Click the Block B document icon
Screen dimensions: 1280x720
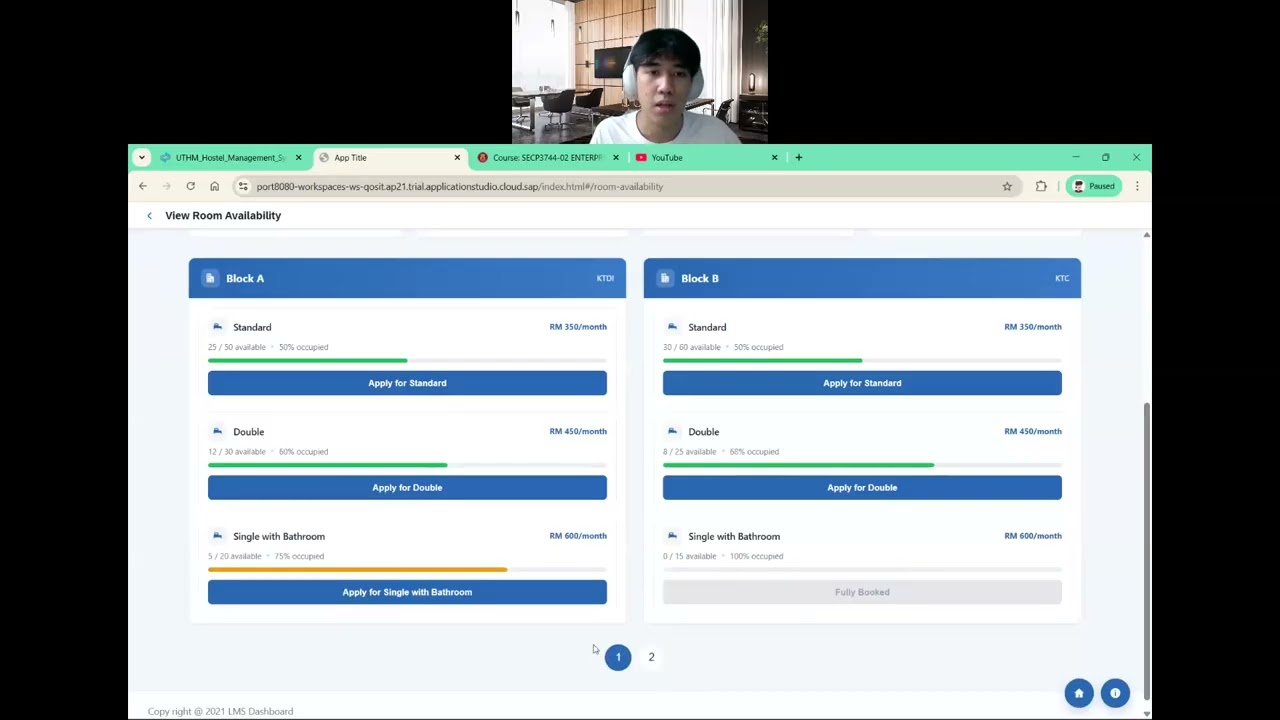coord(664,278)
